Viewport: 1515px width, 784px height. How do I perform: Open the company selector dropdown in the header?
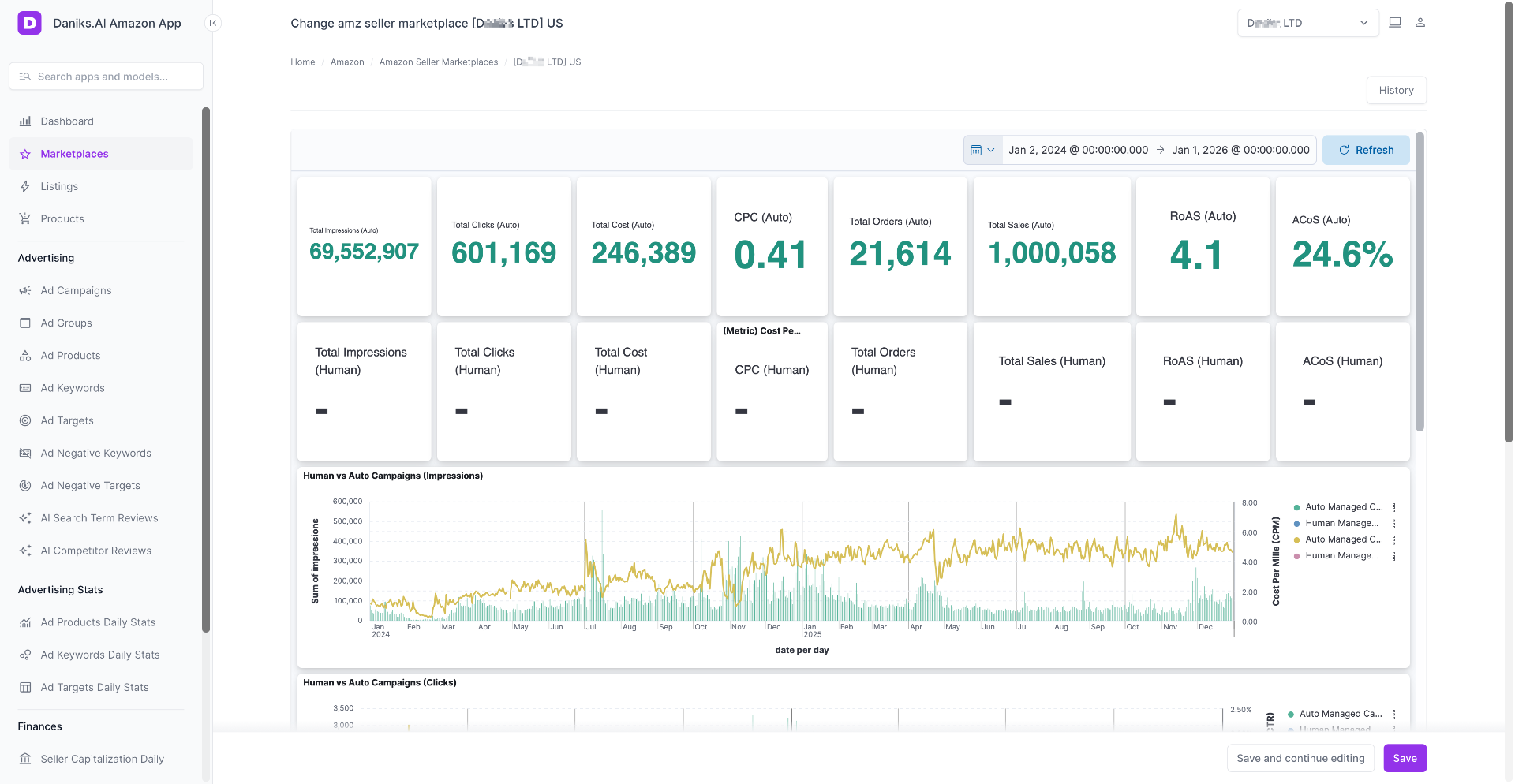tap(1307, 23)
